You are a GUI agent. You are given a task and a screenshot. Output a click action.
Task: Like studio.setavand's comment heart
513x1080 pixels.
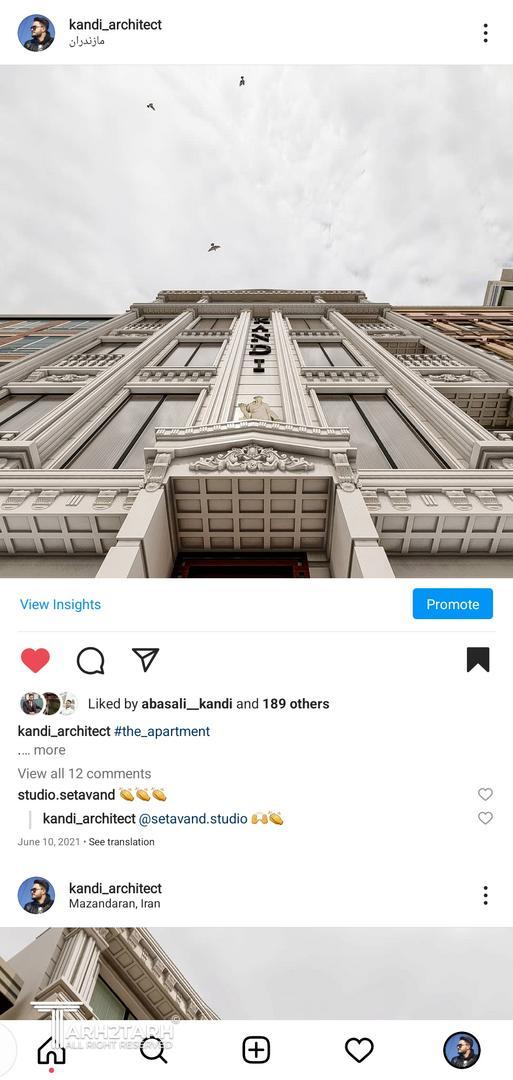(x=485, y=794)
